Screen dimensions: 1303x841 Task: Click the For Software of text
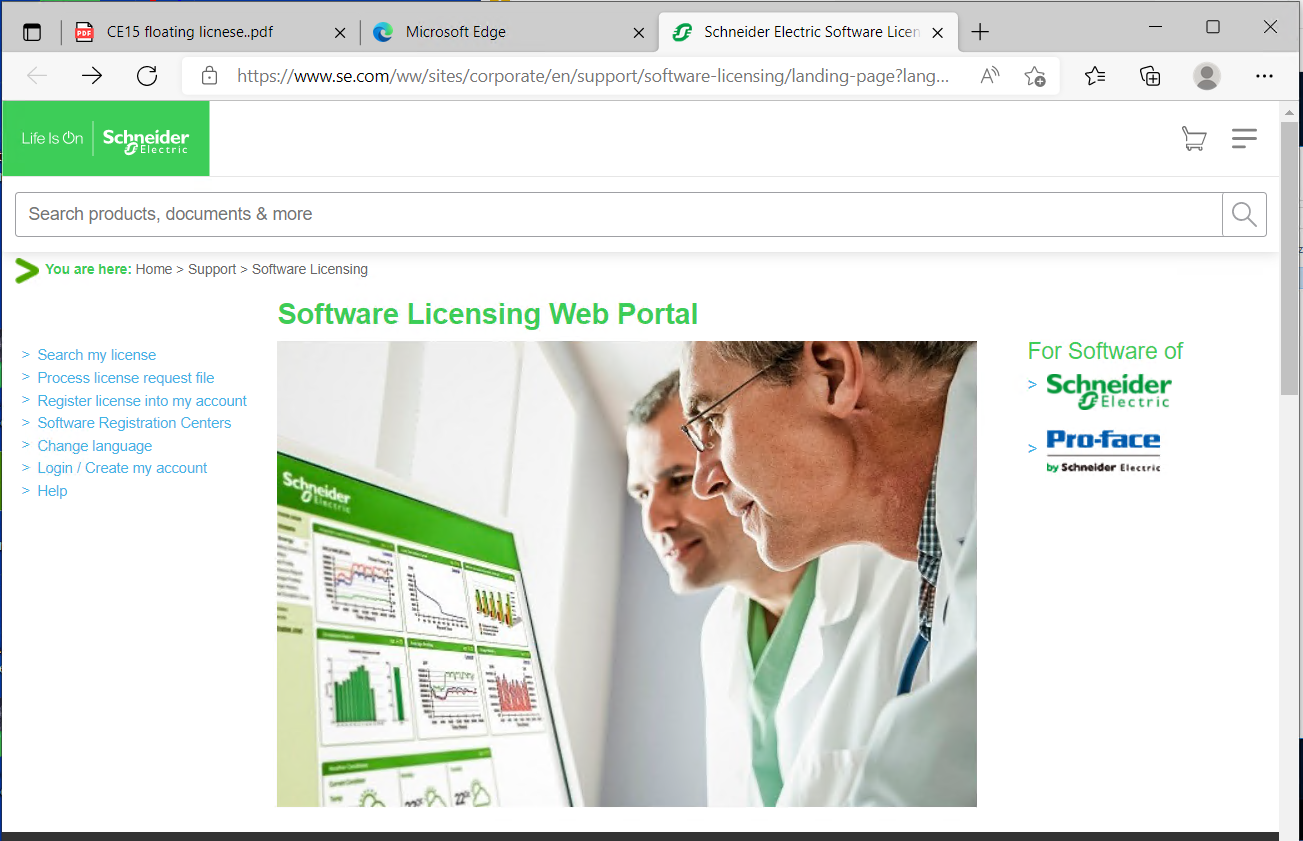[1105, 351]
